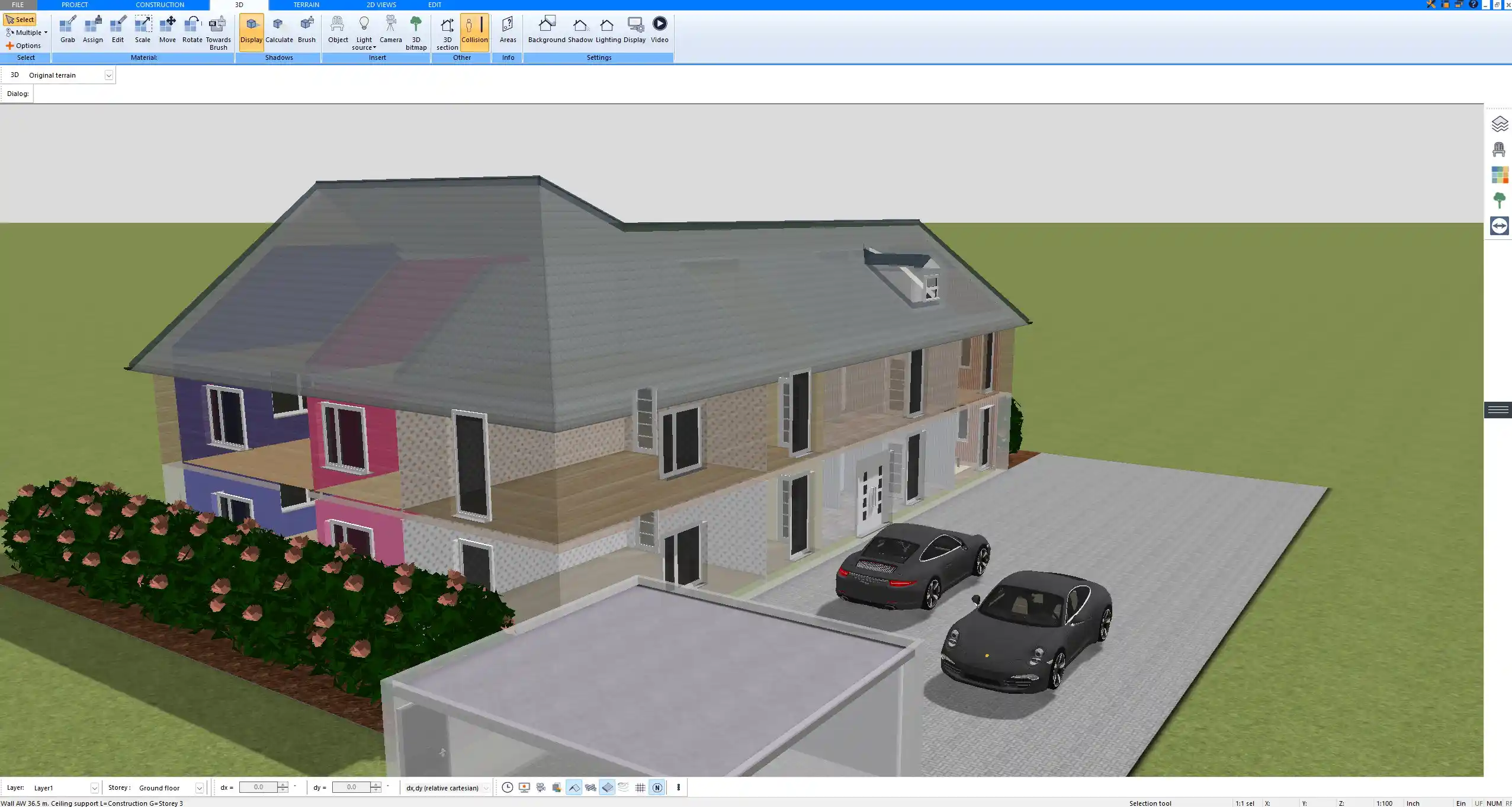
Task: Start the Video playback tool
Action: (x=660, y=30)
